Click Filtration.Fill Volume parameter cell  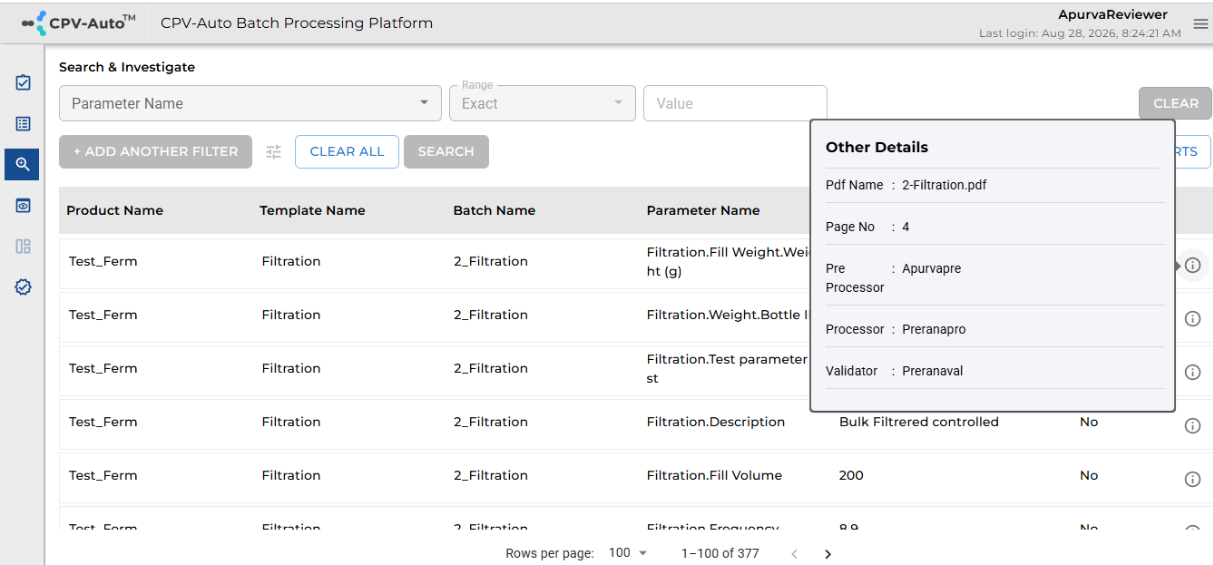(714, 475)
